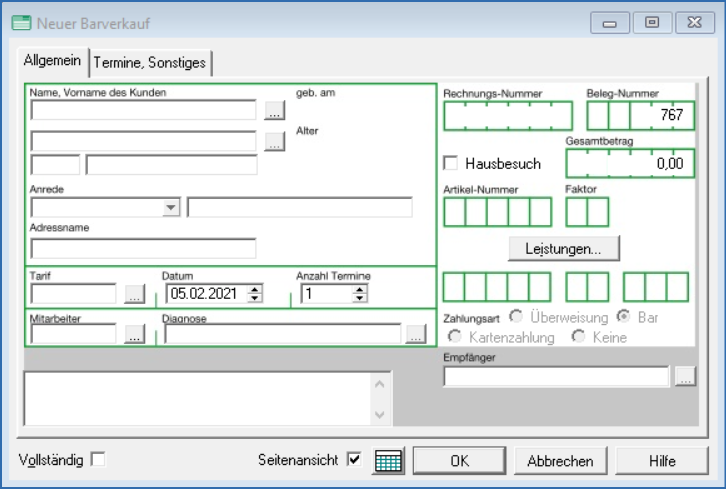This screenshot has width=726, height=489.
Task: Open Empfänger lookup ellipsis button
Action: tap(684, 377)
